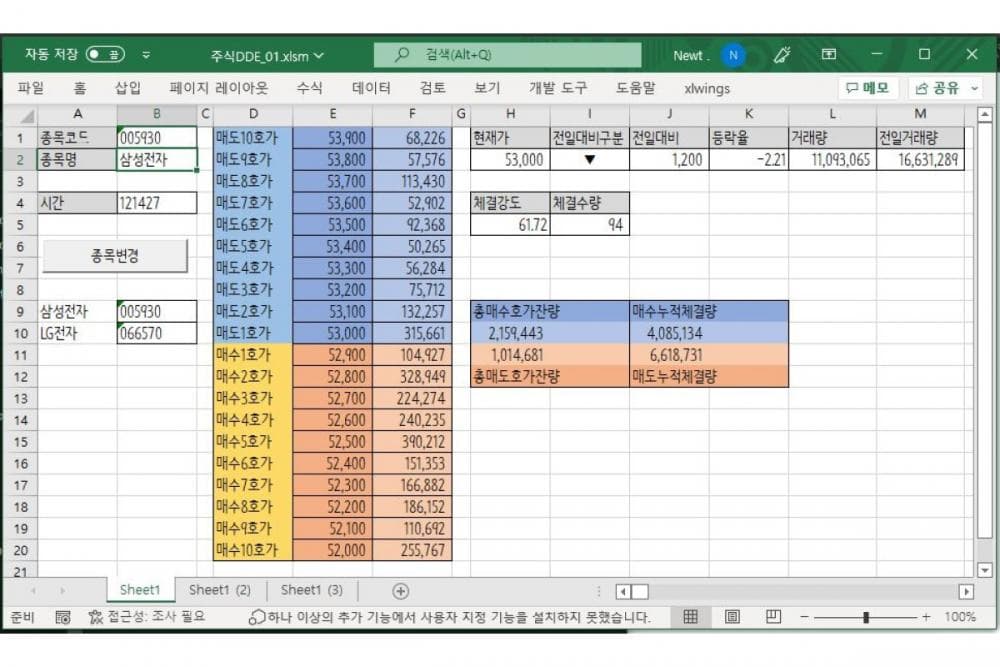Click the zoom in plus button

[925, 617]
